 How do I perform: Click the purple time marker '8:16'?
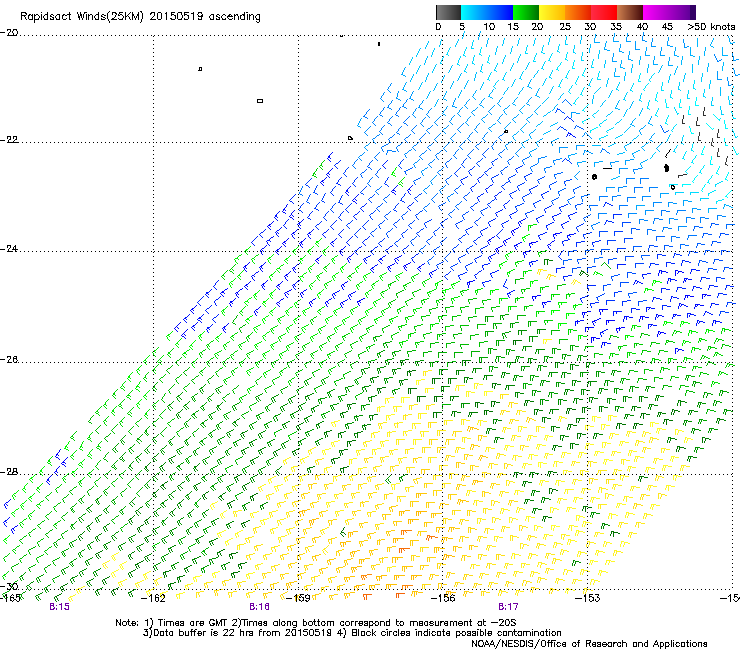[x=260, y=607]
